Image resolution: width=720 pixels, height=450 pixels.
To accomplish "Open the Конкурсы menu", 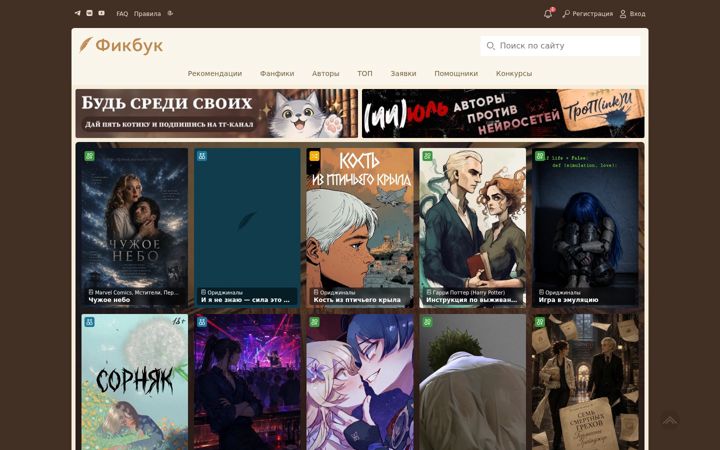I will (514, 73).
